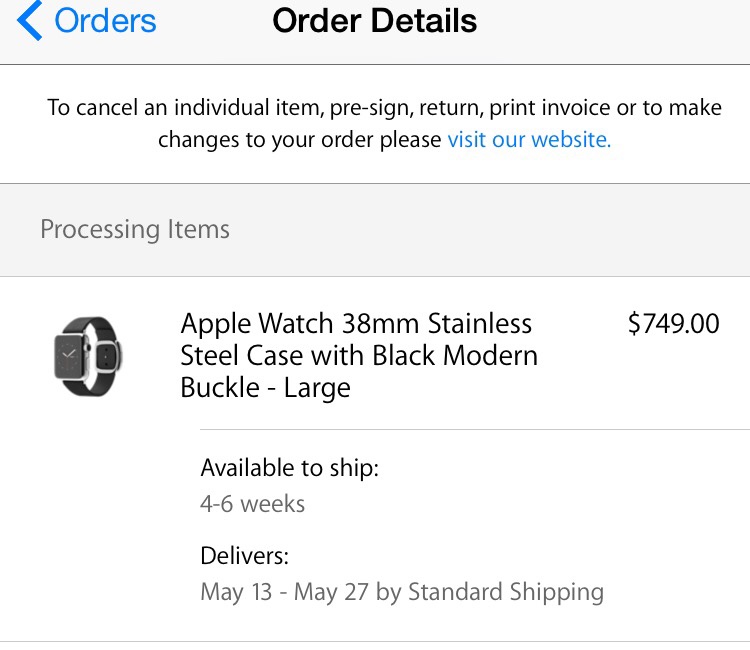Image resolution: width=750 pixels, height=650 pixels.
Task: Select the 'Apple Watch 38mm Stainless' title line
Action: point(356,324)
